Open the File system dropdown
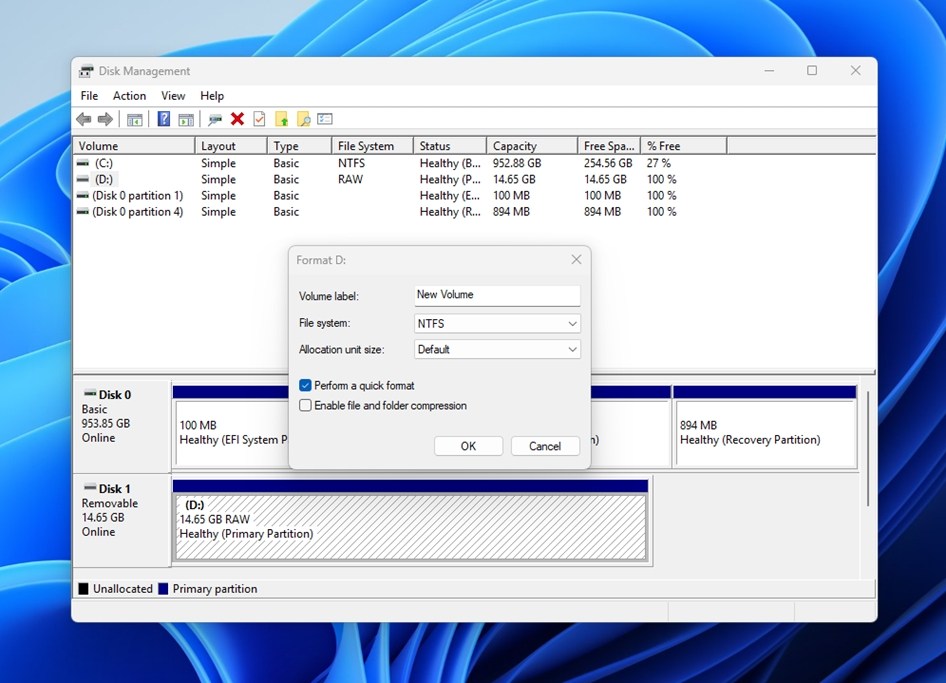 (497, 323)
